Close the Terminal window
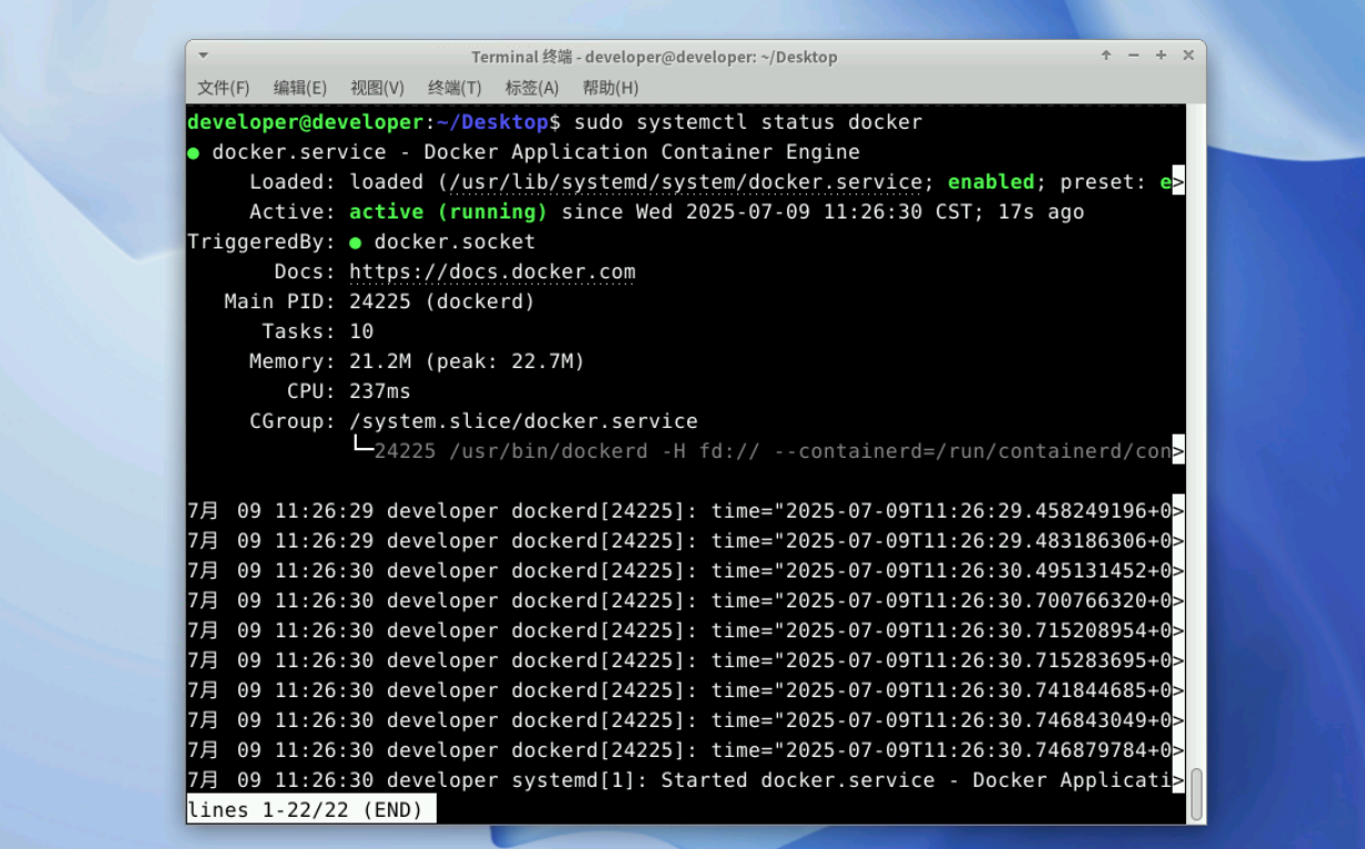 pyautogui.click(x=1188, y=56)
